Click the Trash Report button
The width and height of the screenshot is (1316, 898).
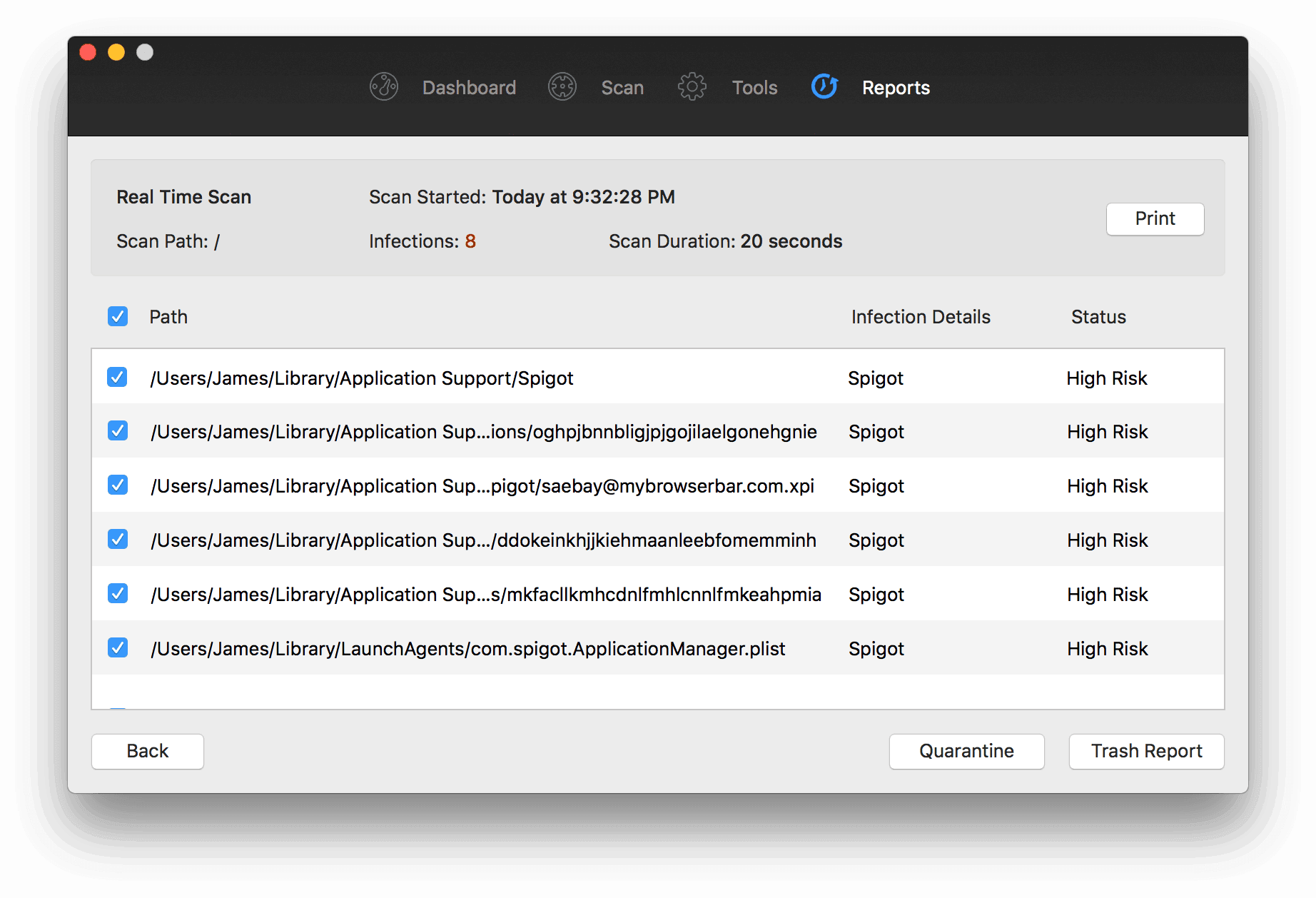[x=1145, y=751]
